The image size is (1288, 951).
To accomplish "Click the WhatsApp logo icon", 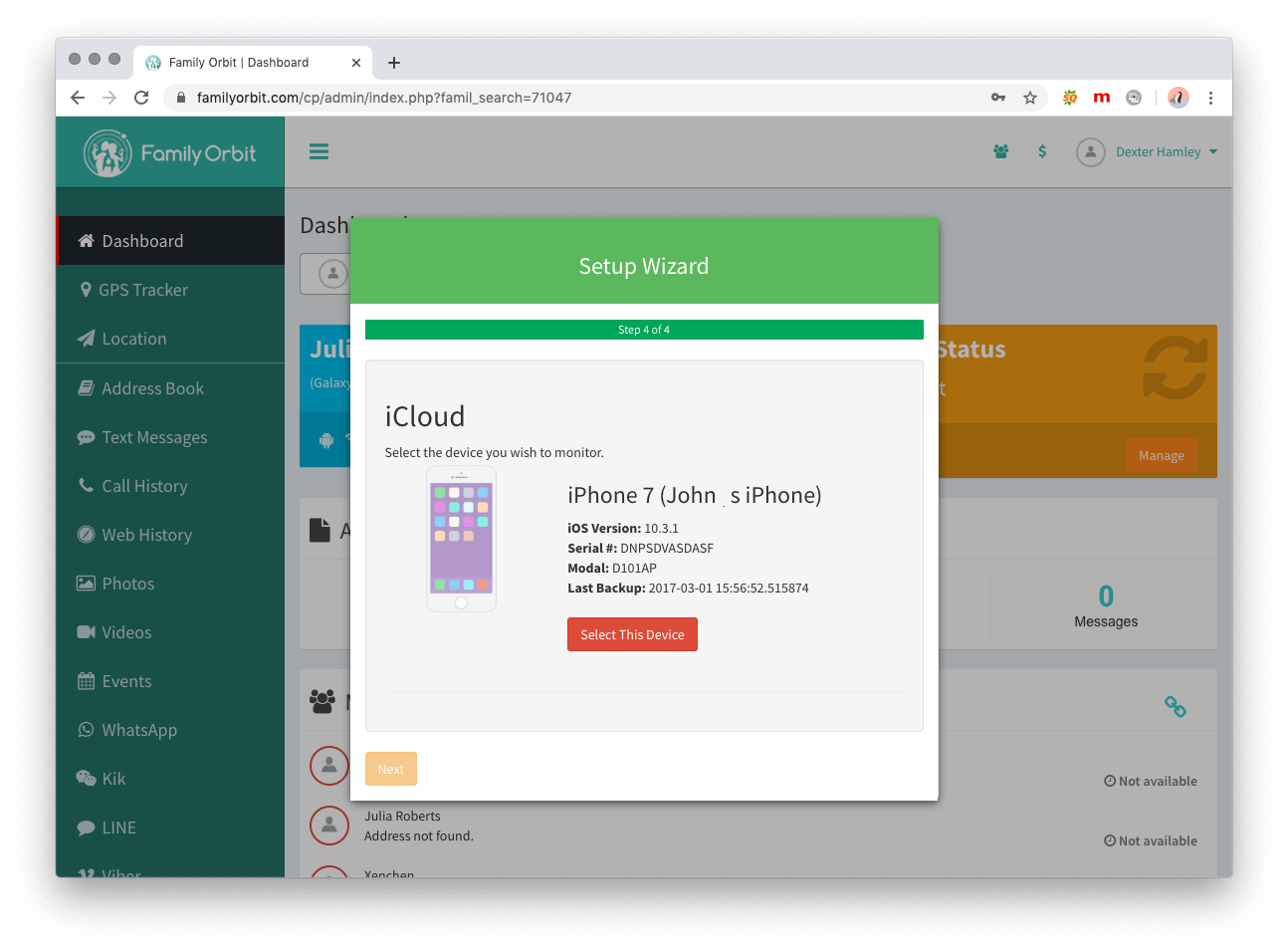I will point(87,730).
